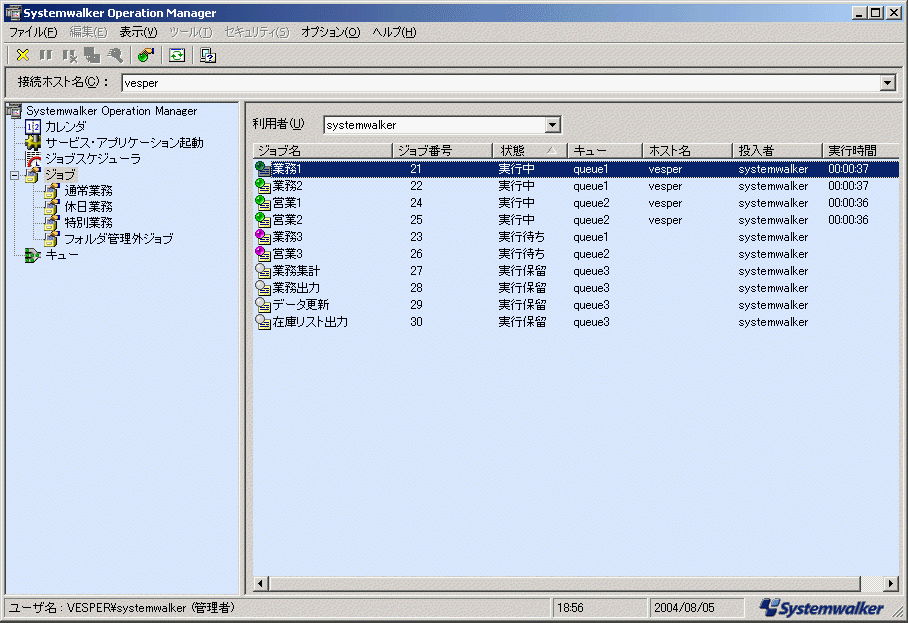Open the オプション(O) menu
908x623 pixels.
pos(331,32)
